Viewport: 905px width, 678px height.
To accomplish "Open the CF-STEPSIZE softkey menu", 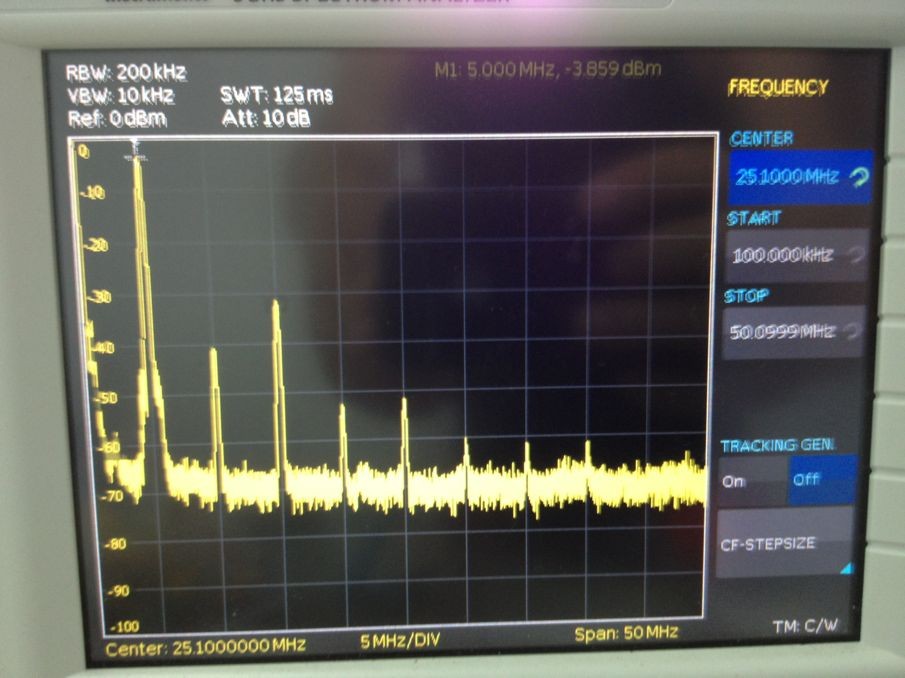I will [784, 543].
